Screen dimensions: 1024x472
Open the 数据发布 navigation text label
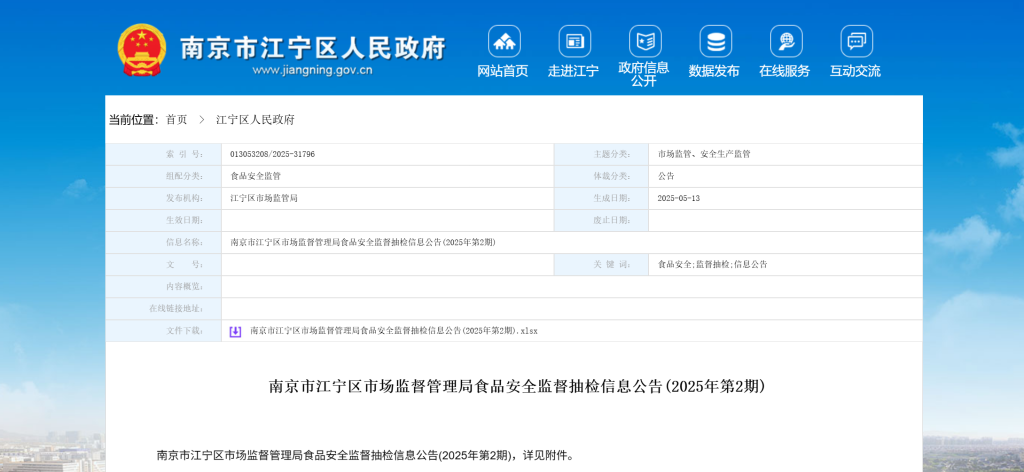pyautogui.click(x=714, y=71)
